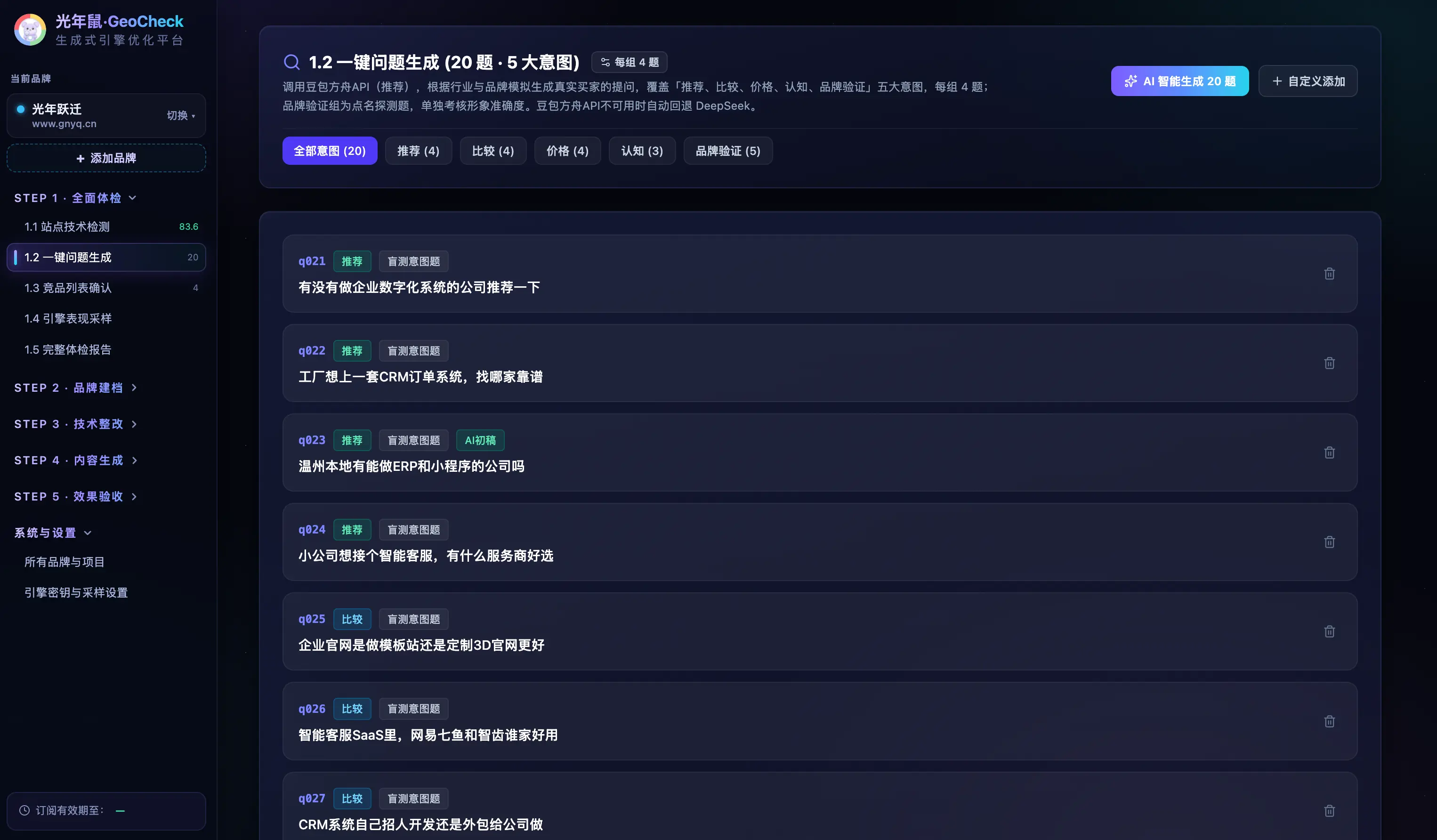Click the 自定义添加 button

(1308, 81)
